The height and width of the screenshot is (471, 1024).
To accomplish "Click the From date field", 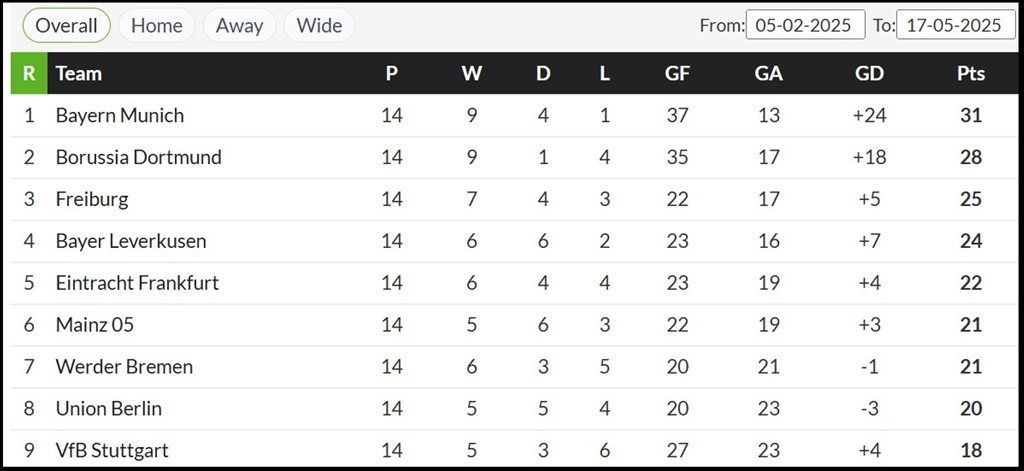I will (x=805, y=25).
